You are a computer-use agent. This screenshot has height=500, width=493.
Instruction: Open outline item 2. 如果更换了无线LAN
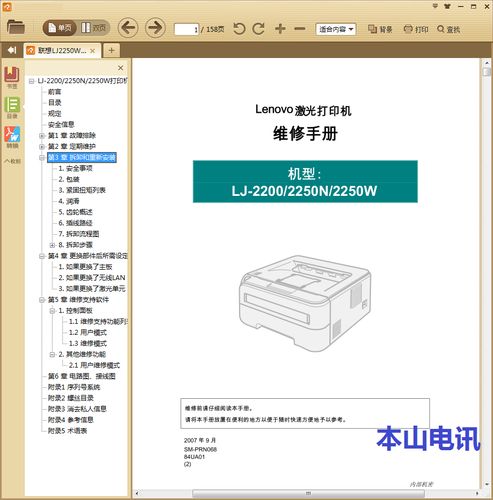click(92, 278)
